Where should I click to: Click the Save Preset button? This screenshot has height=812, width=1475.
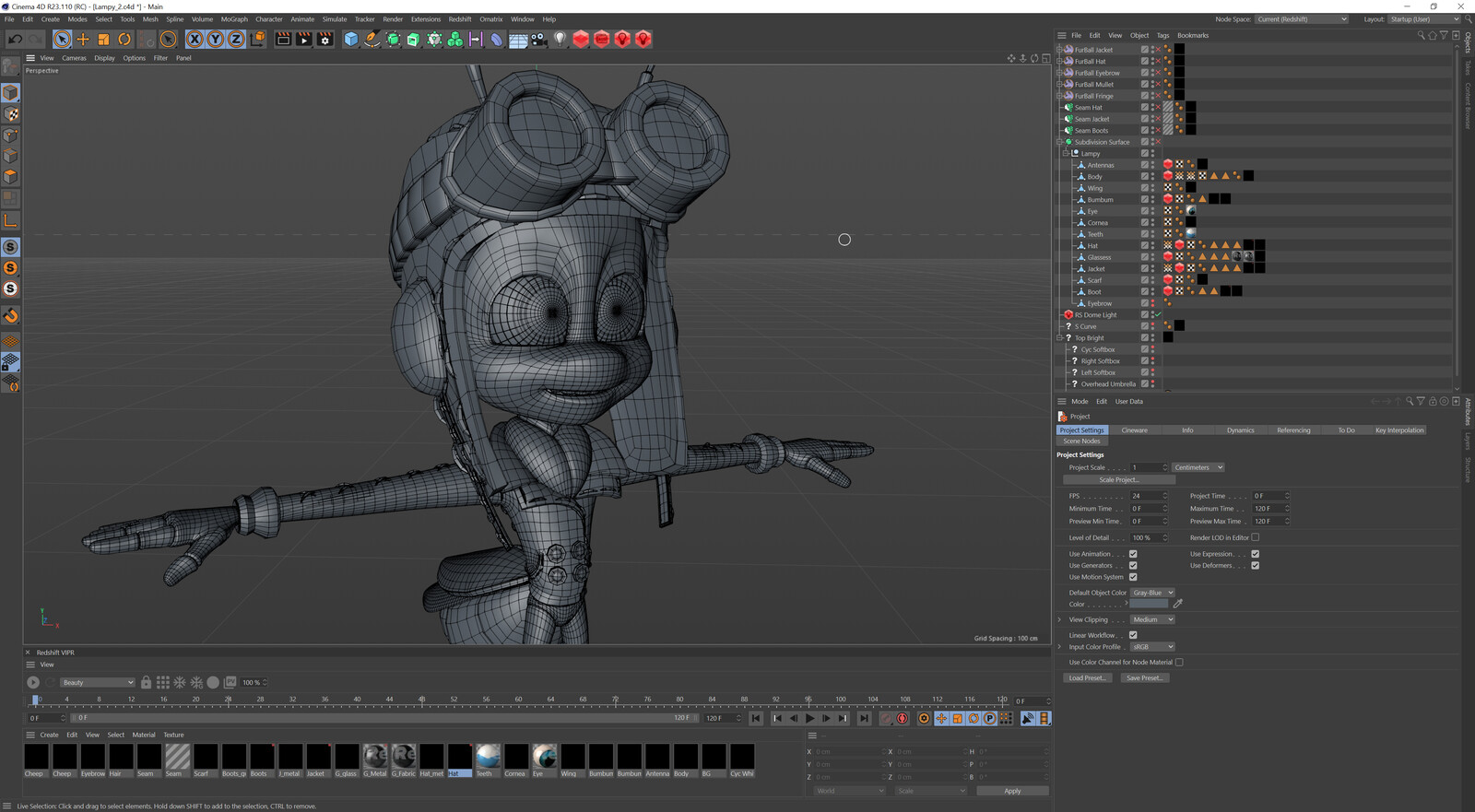(x=1144, y=678)
